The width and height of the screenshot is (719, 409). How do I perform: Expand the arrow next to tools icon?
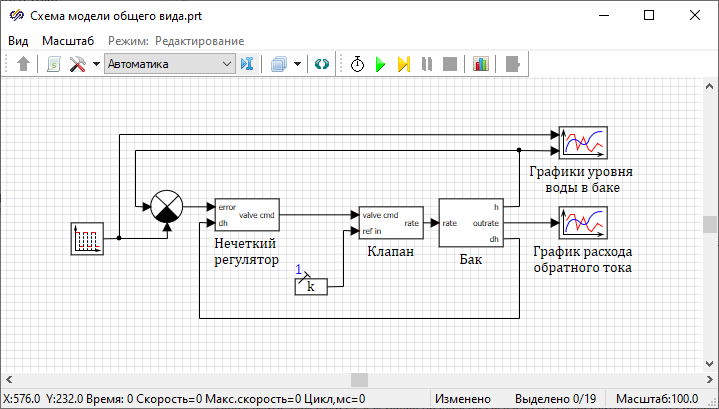coord(96,64)
